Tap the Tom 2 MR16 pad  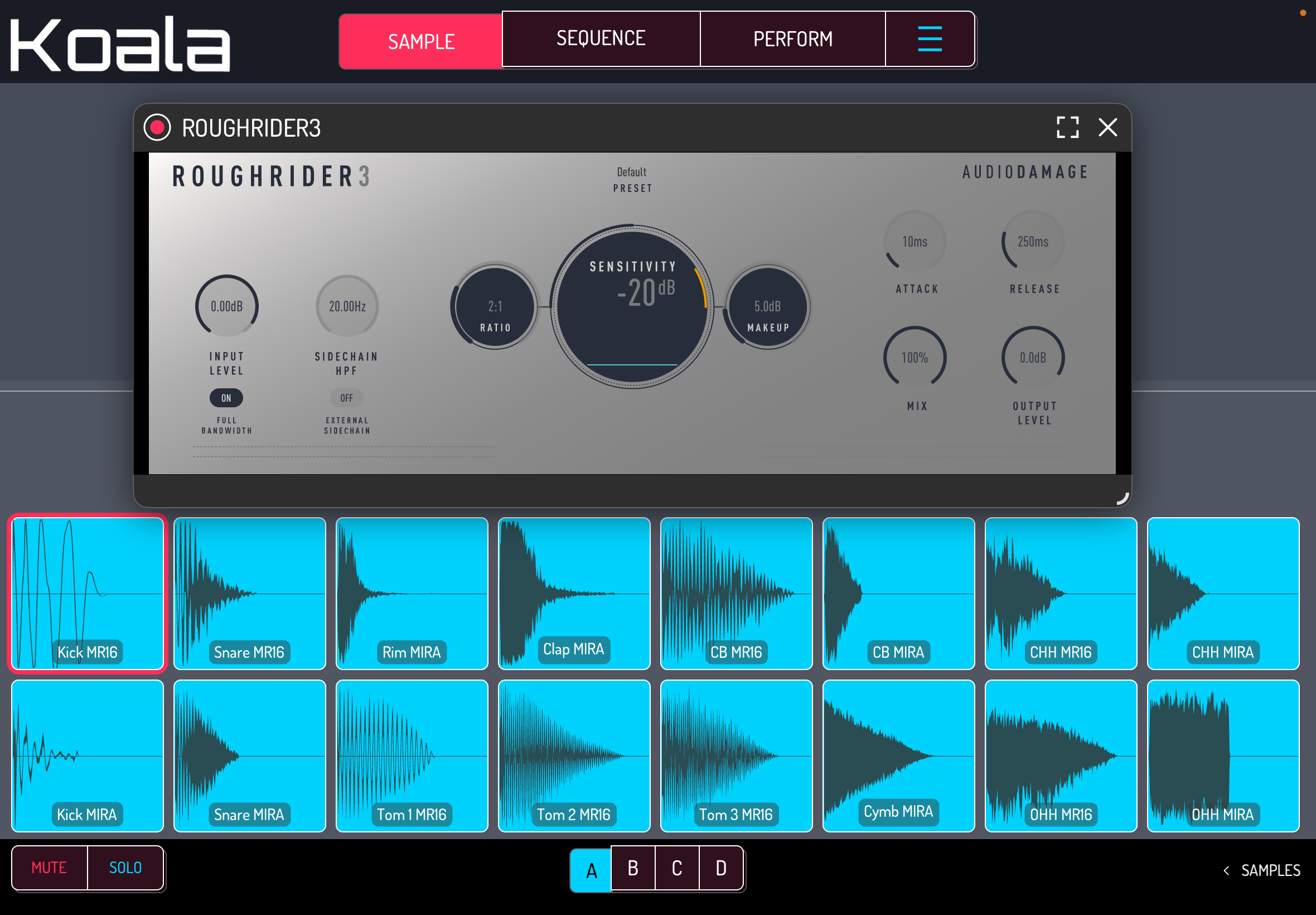tap(574, 755)
